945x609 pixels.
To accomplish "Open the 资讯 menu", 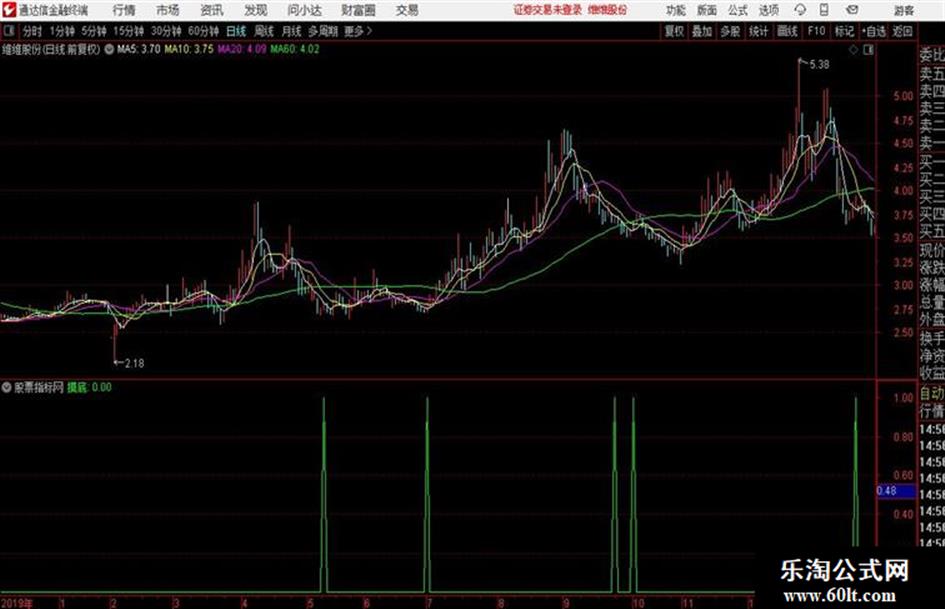I will click(212, 10).
